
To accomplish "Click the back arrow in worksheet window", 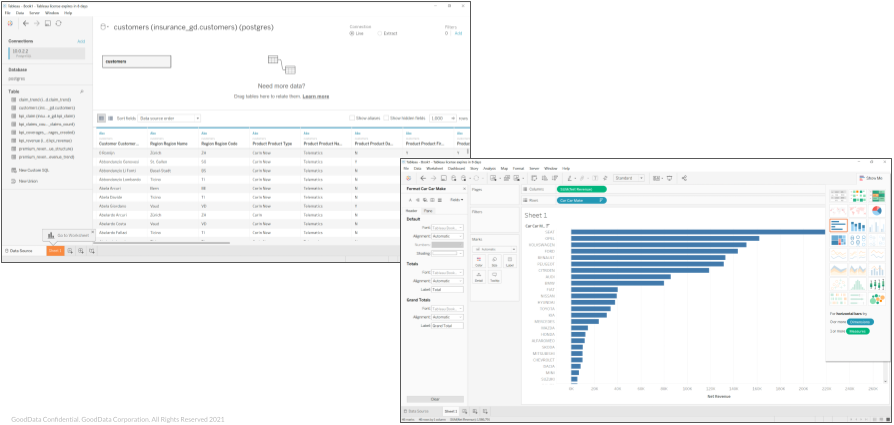I will click(x=424, y=178).
